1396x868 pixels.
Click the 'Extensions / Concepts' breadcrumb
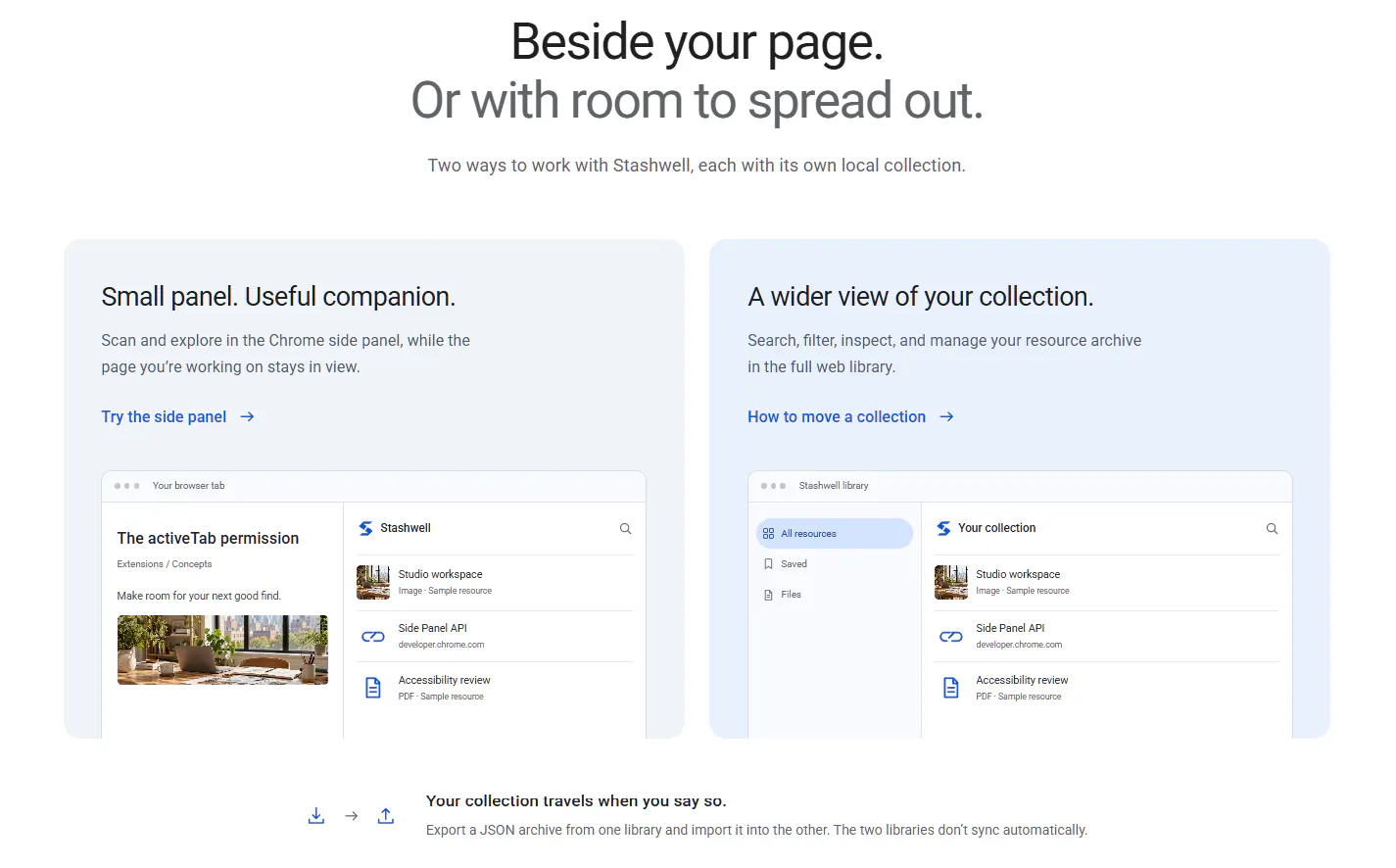tap(165, 564)
